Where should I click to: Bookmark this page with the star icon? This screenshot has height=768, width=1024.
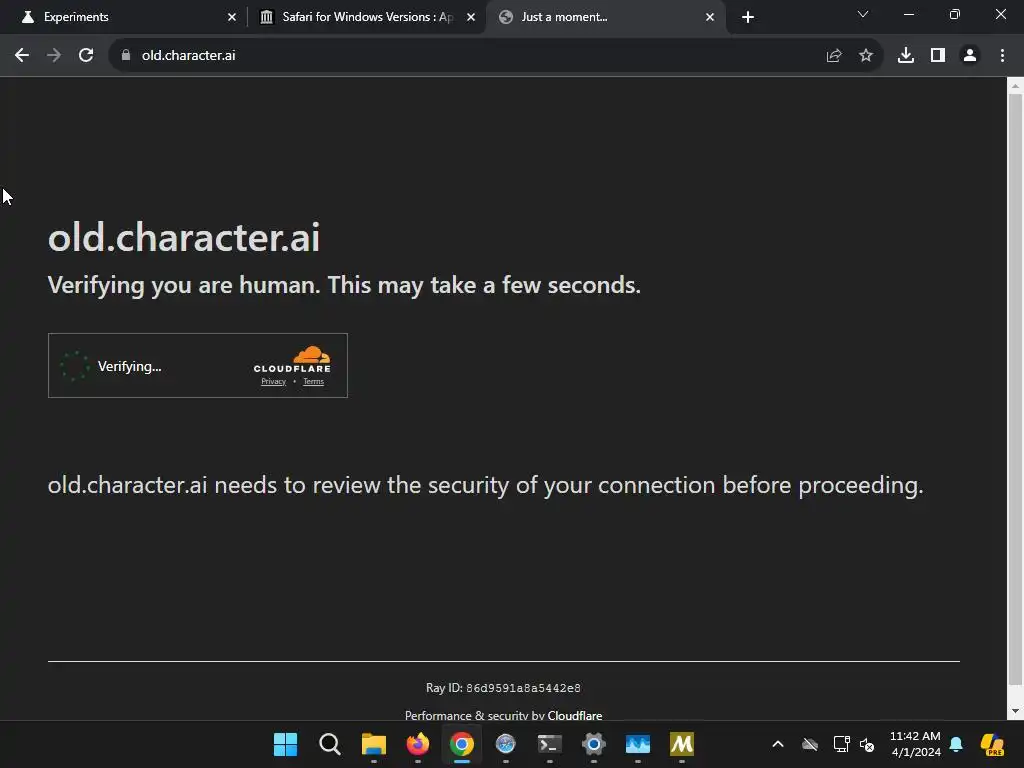pos(866,56)
